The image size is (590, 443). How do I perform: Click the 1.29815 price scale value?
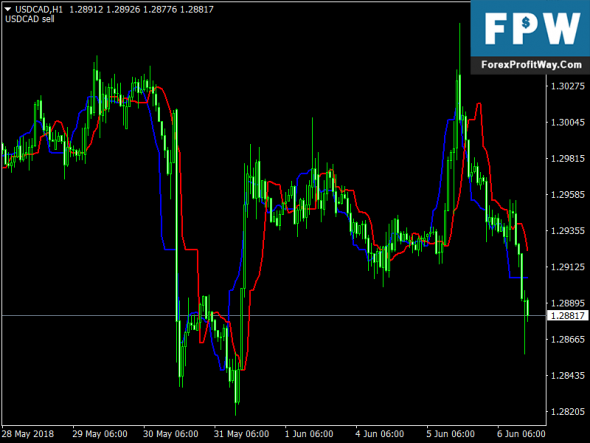click(x=568, y=158)
